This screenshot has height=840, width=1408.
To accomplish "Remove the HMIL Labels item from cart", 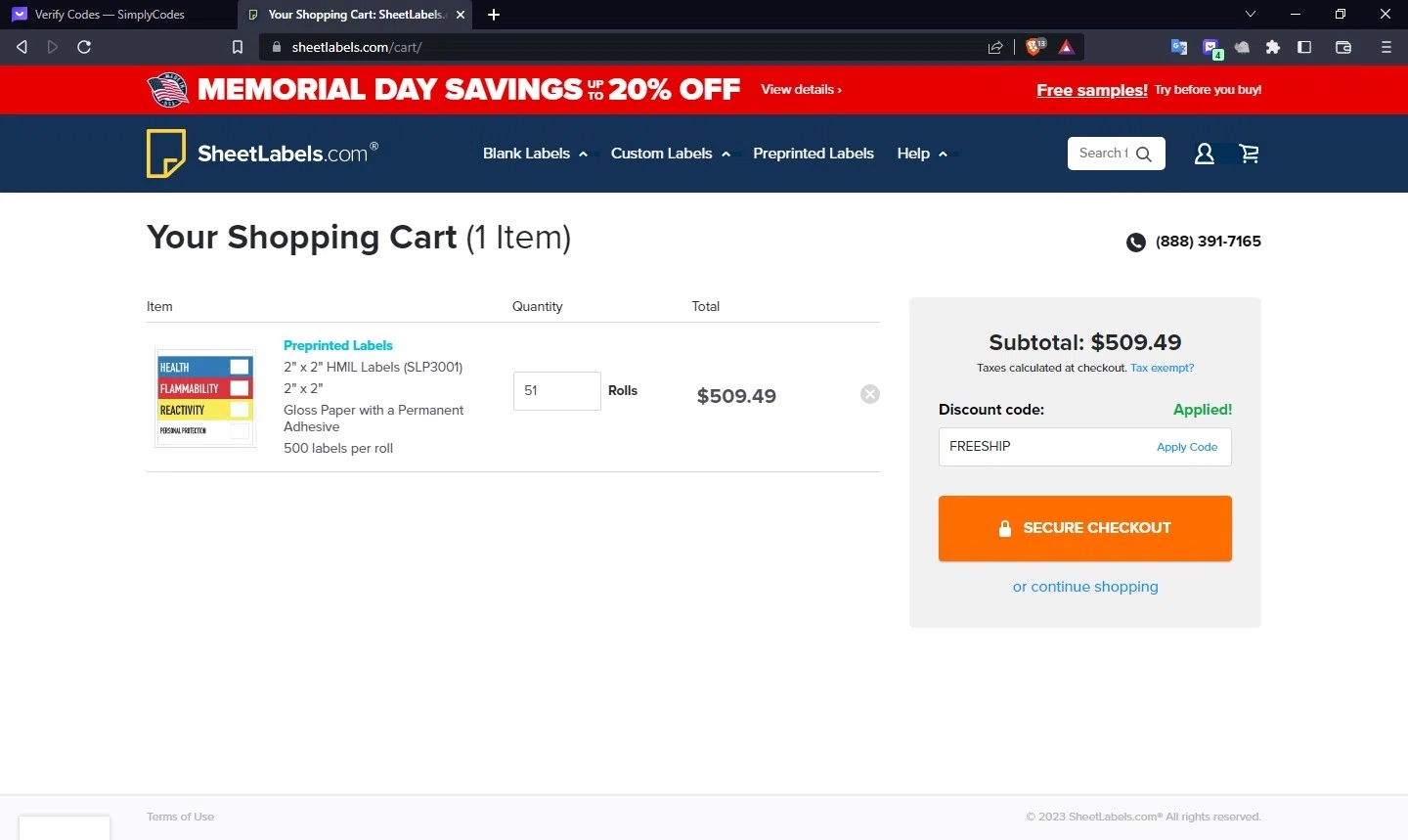I will point(870,394).
